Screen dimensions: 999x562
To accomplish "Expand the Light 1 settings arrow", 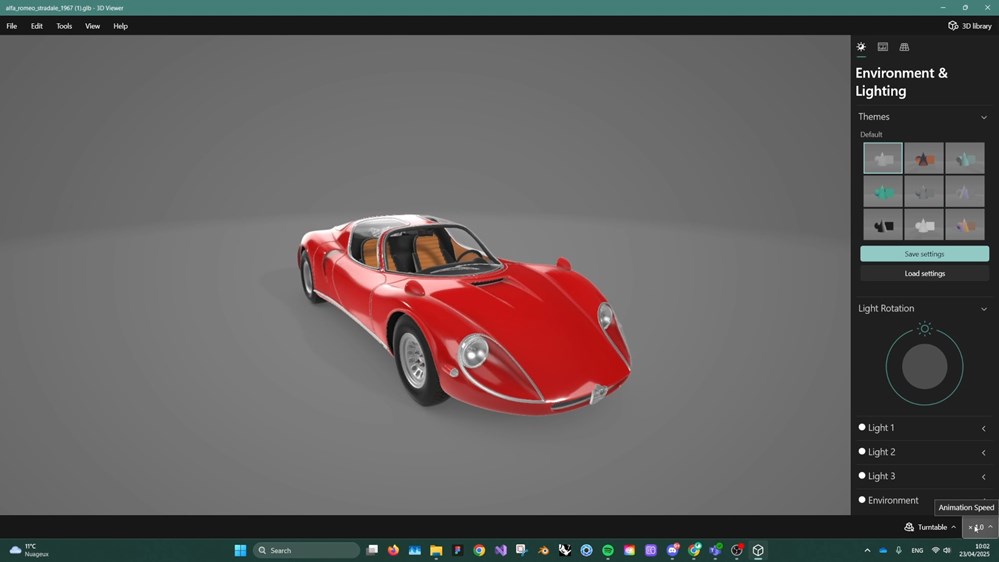I will [x=984, y=428].
